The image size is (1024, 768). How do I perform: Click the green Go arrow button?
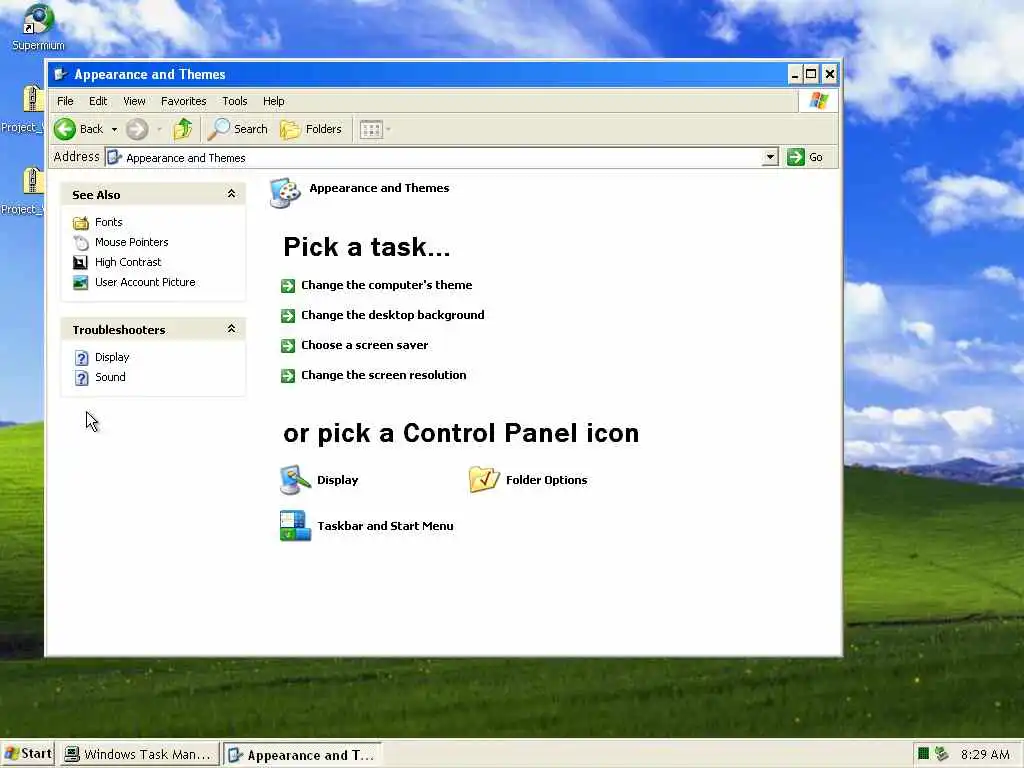click(795, 157)
